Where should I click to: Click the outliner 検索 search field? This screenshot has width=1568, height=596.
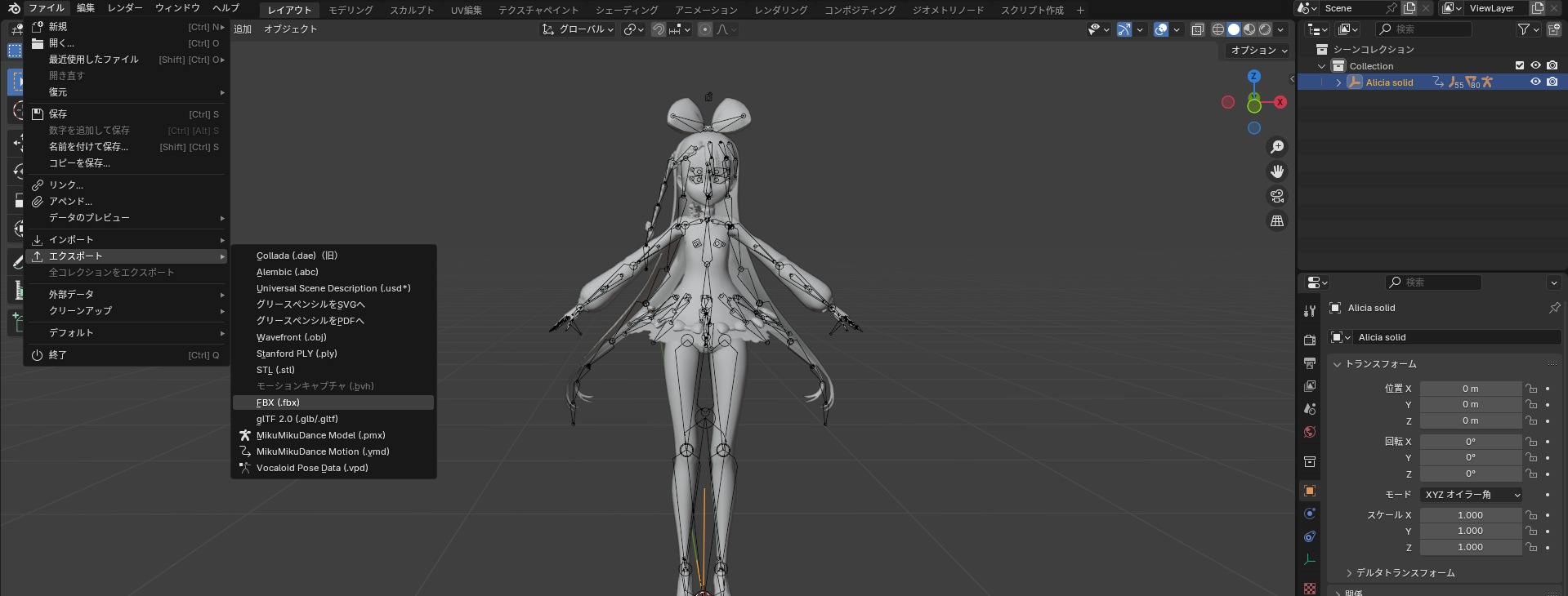click(x=1424, y=29)
